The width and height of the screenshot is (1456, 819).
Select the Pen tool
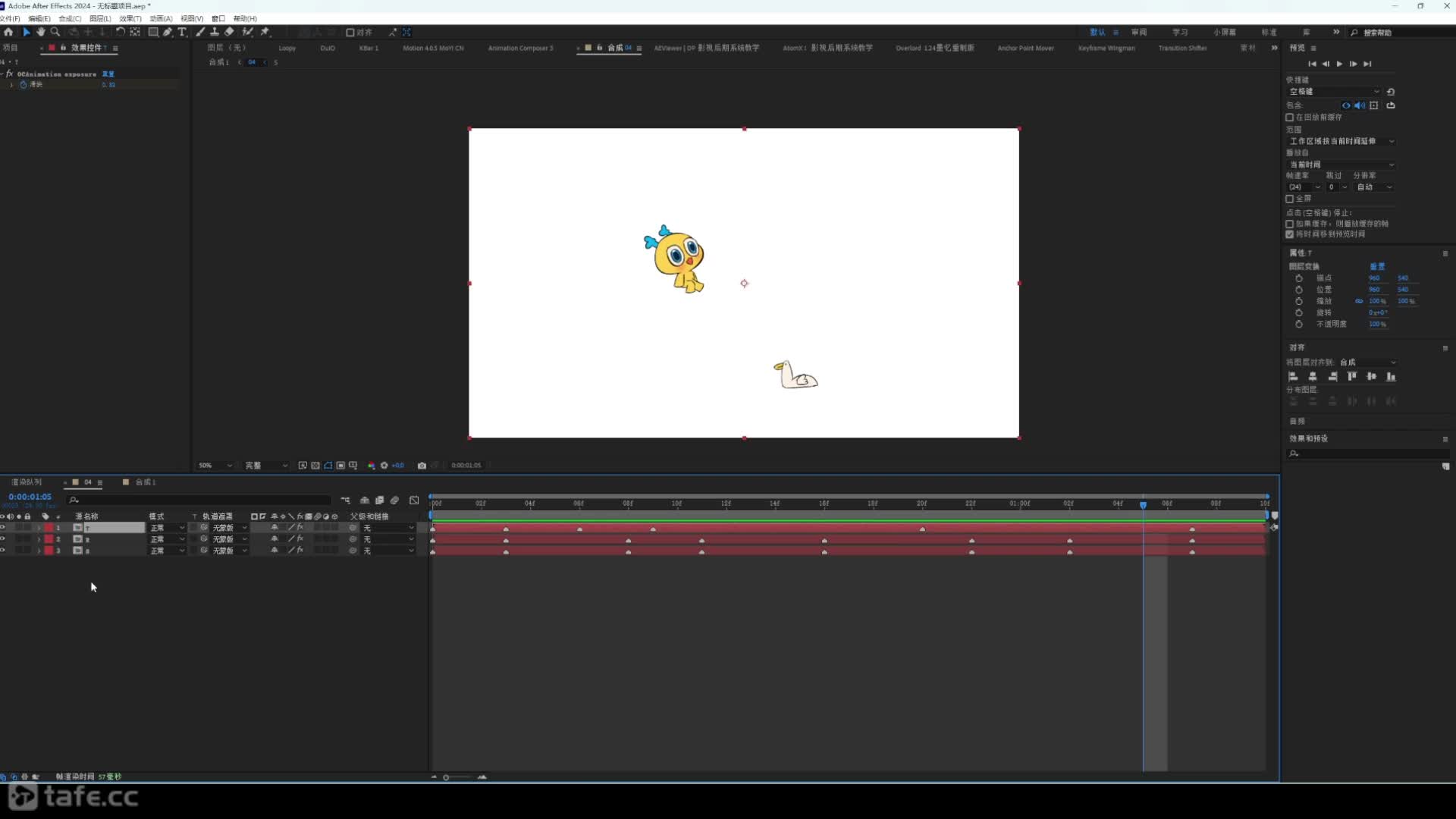[168, 32]
